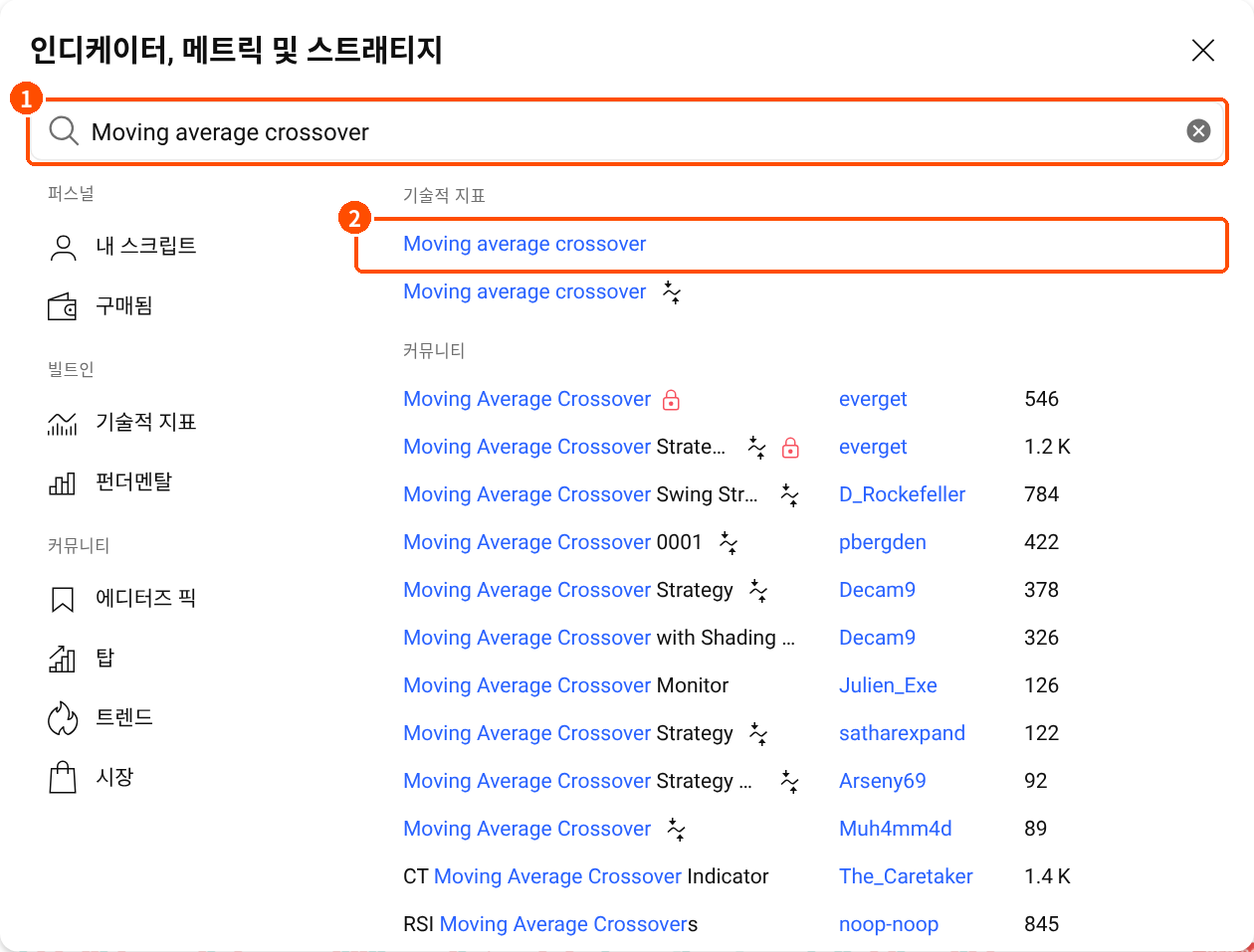The width and height of the screenshot is (1254, 952).
Task: Open author Decam9 on the 378 row
Action: click(x=877, y=590)
